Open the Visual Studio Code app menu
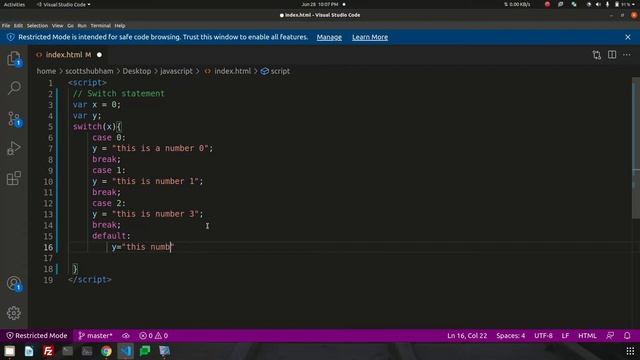 coord(64,4)
